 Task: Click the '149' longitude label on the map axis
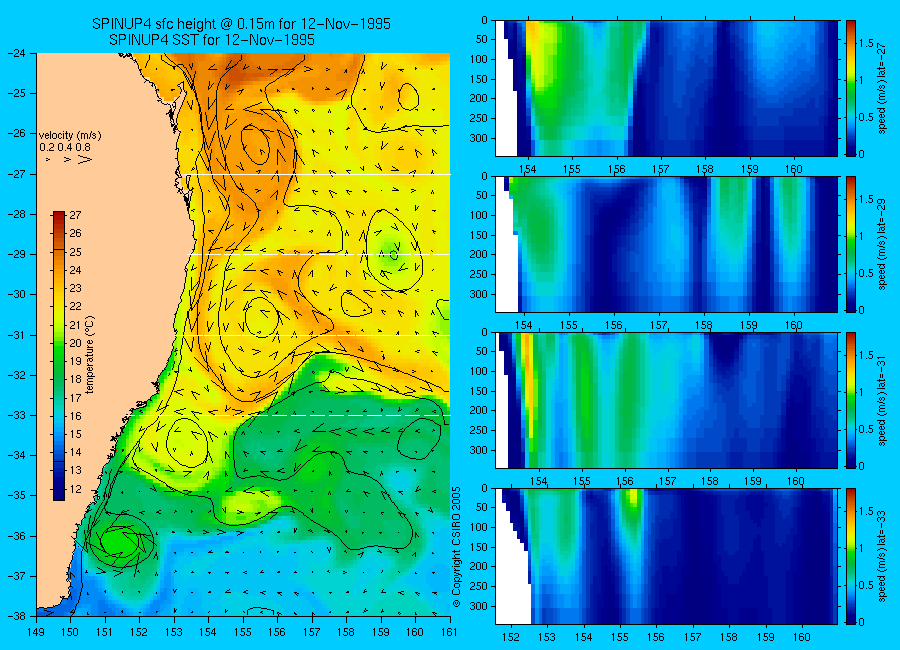[x=36, y=632]
